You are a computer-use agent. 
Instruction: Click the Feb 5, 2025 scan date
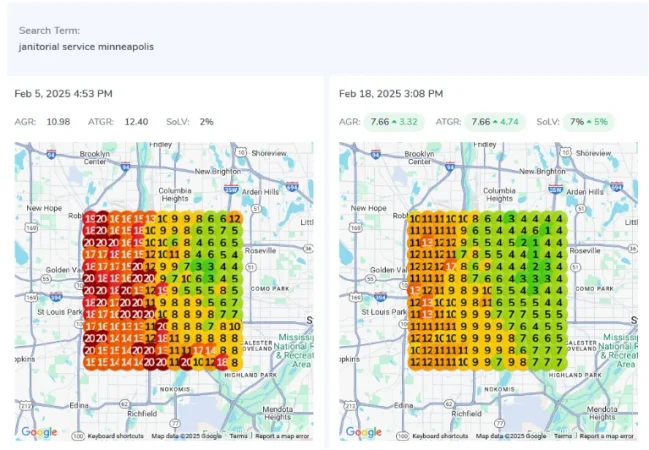click(x=63, y=93)
